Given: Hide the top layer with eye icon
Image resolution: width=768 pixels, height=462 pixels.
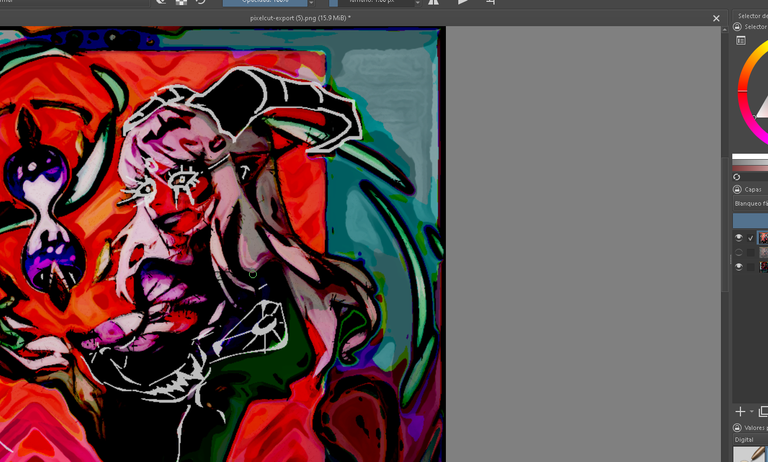Looking at the screenshot, I should [739, 238].
